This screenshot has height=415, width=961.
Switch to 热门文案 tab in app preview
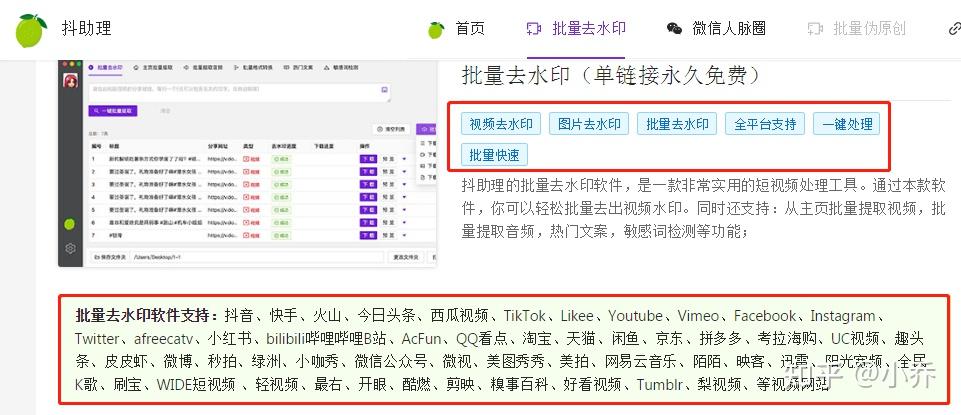pyautogui.click(x=298, y=67)
